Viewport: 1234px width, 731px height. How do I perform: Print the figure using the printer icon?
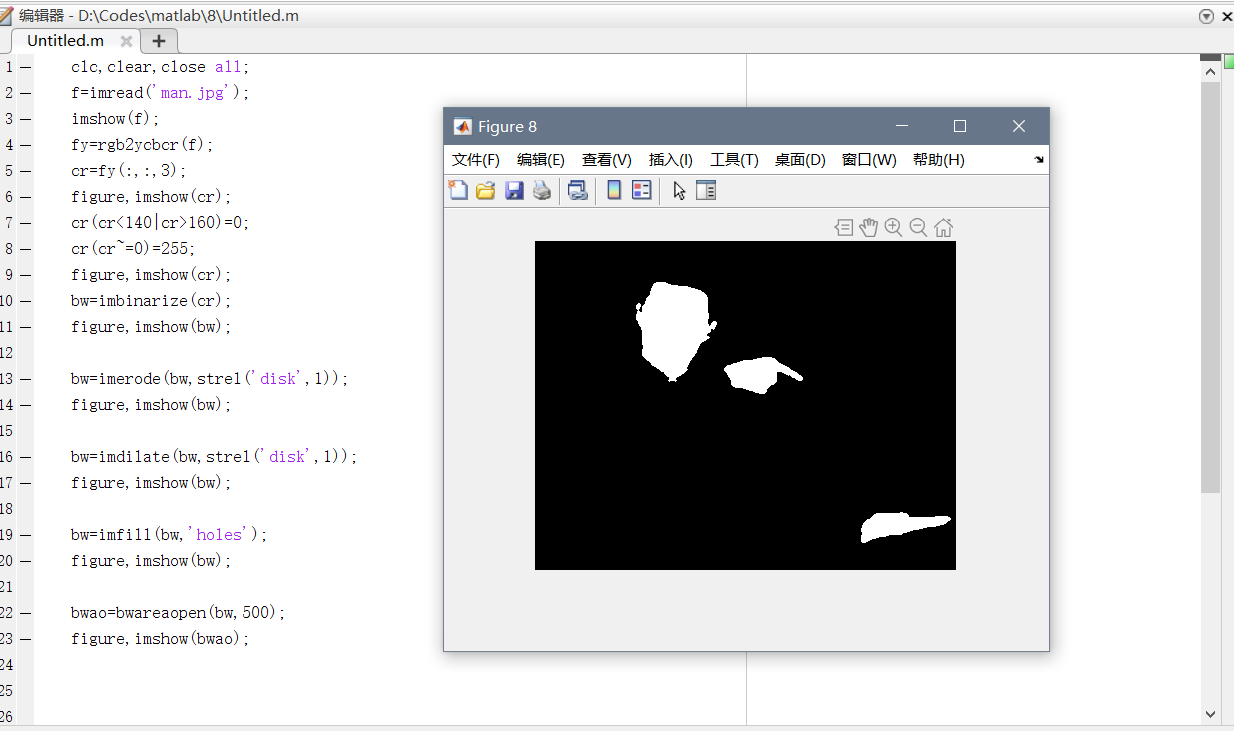pos(542,190)
